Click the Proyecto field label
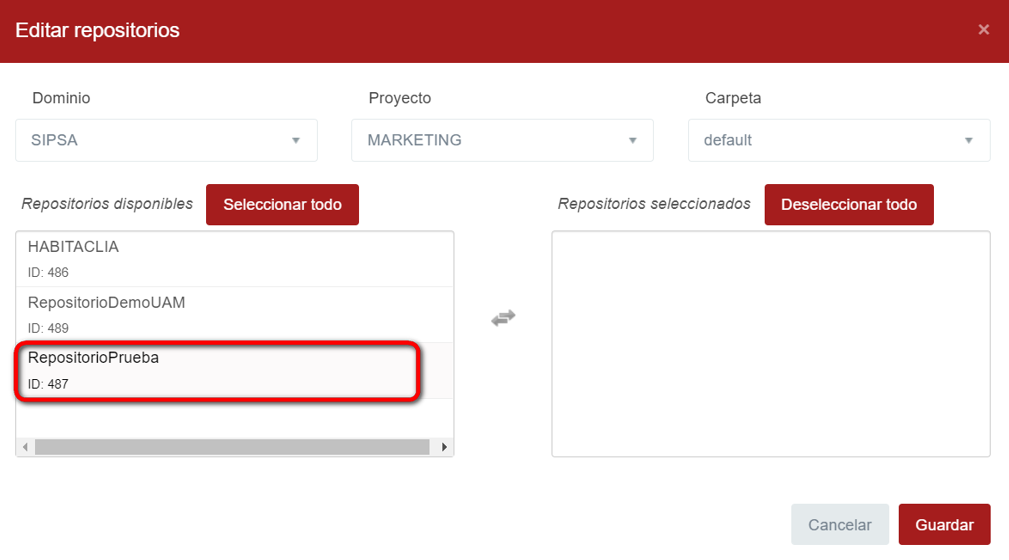Viewport: 1009px width, 560px height. pos(399,98)
